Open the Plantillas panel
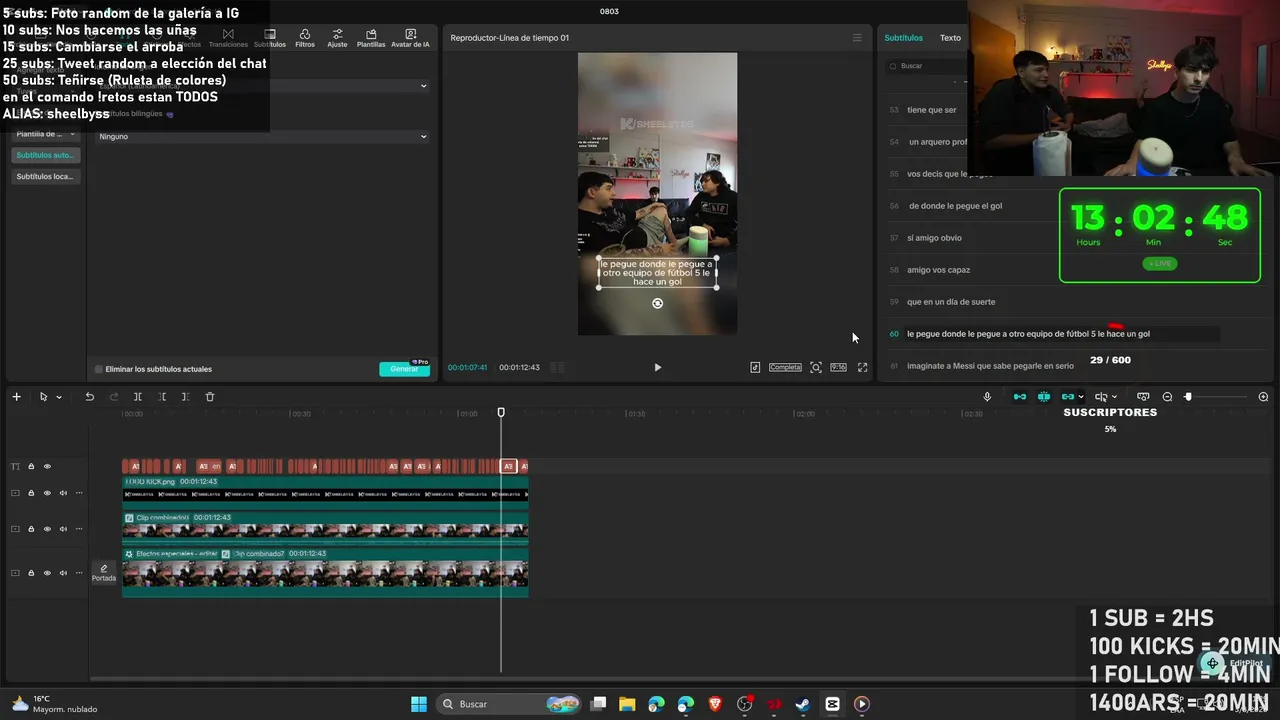Screen dimensions: 1280x720 click(x=371, y=38)
